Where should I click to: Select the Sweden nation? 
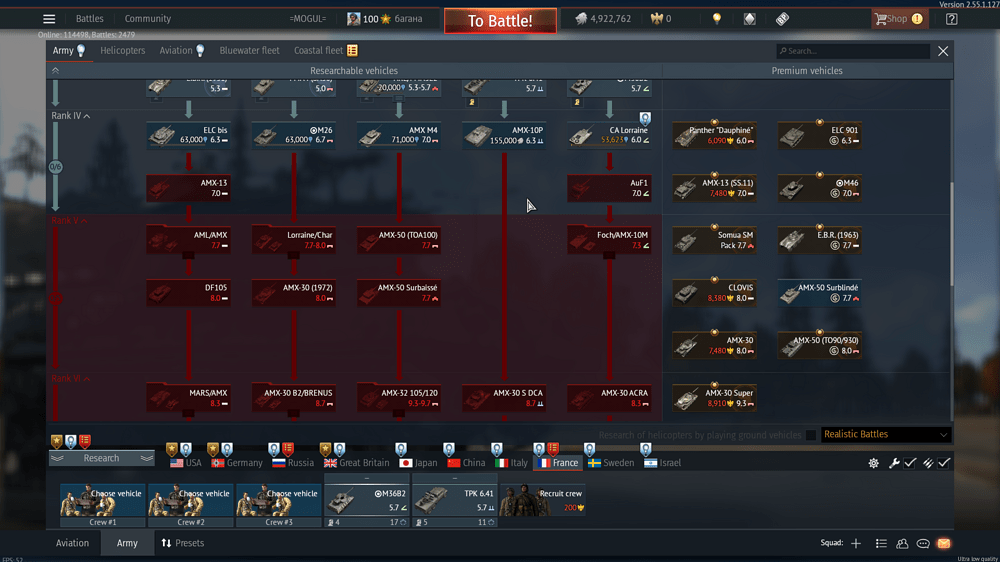point(611,463)
